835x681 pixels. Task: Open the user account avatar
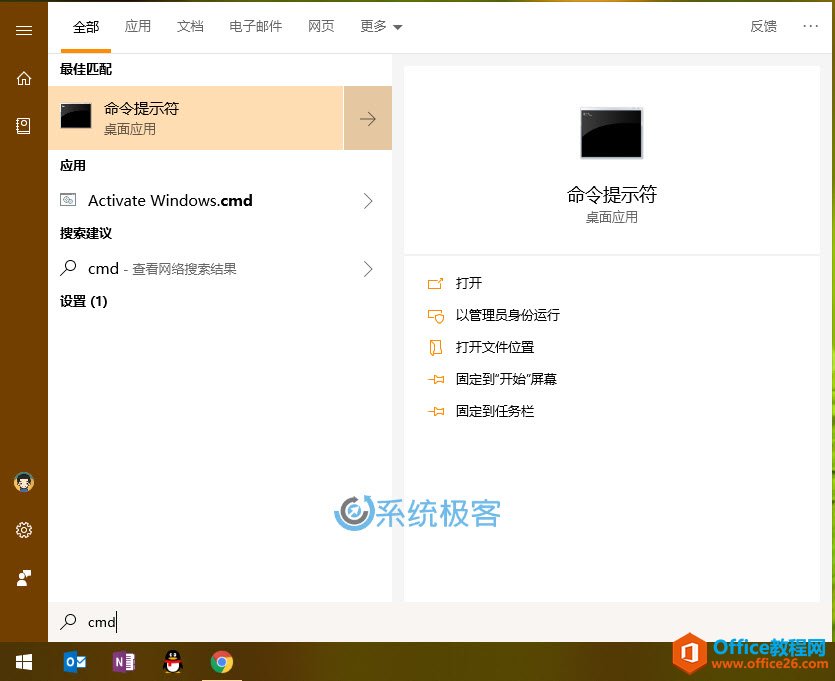point(24,482)
